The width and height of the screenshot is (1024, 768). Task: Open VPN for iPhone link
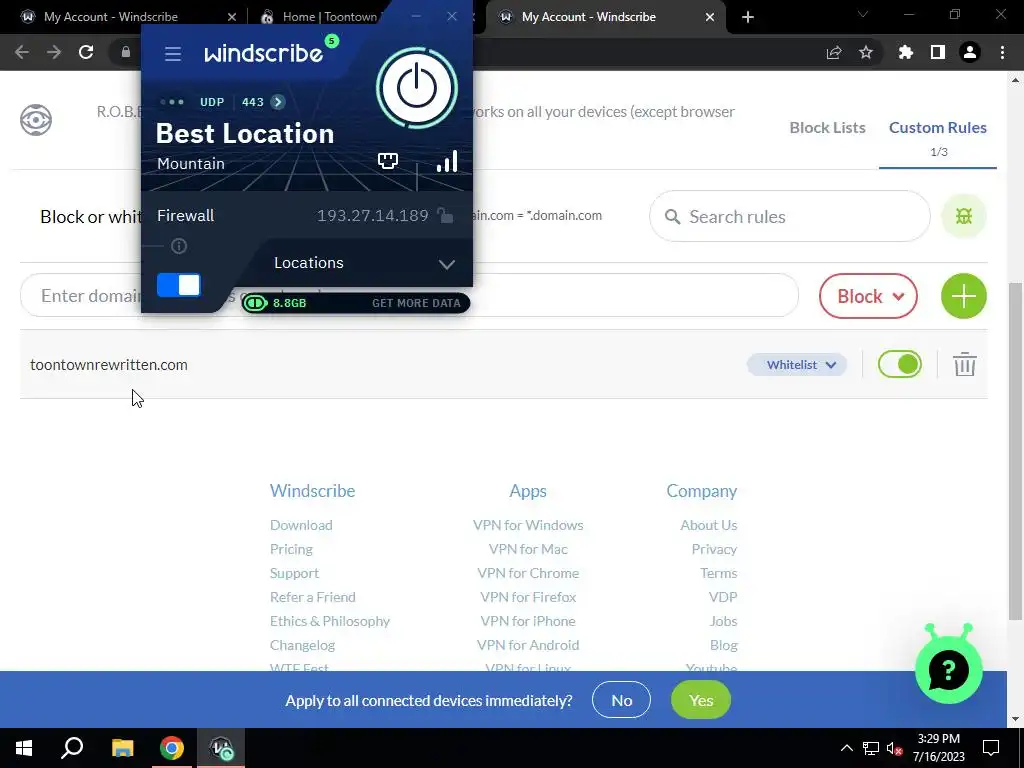(528, 621)
